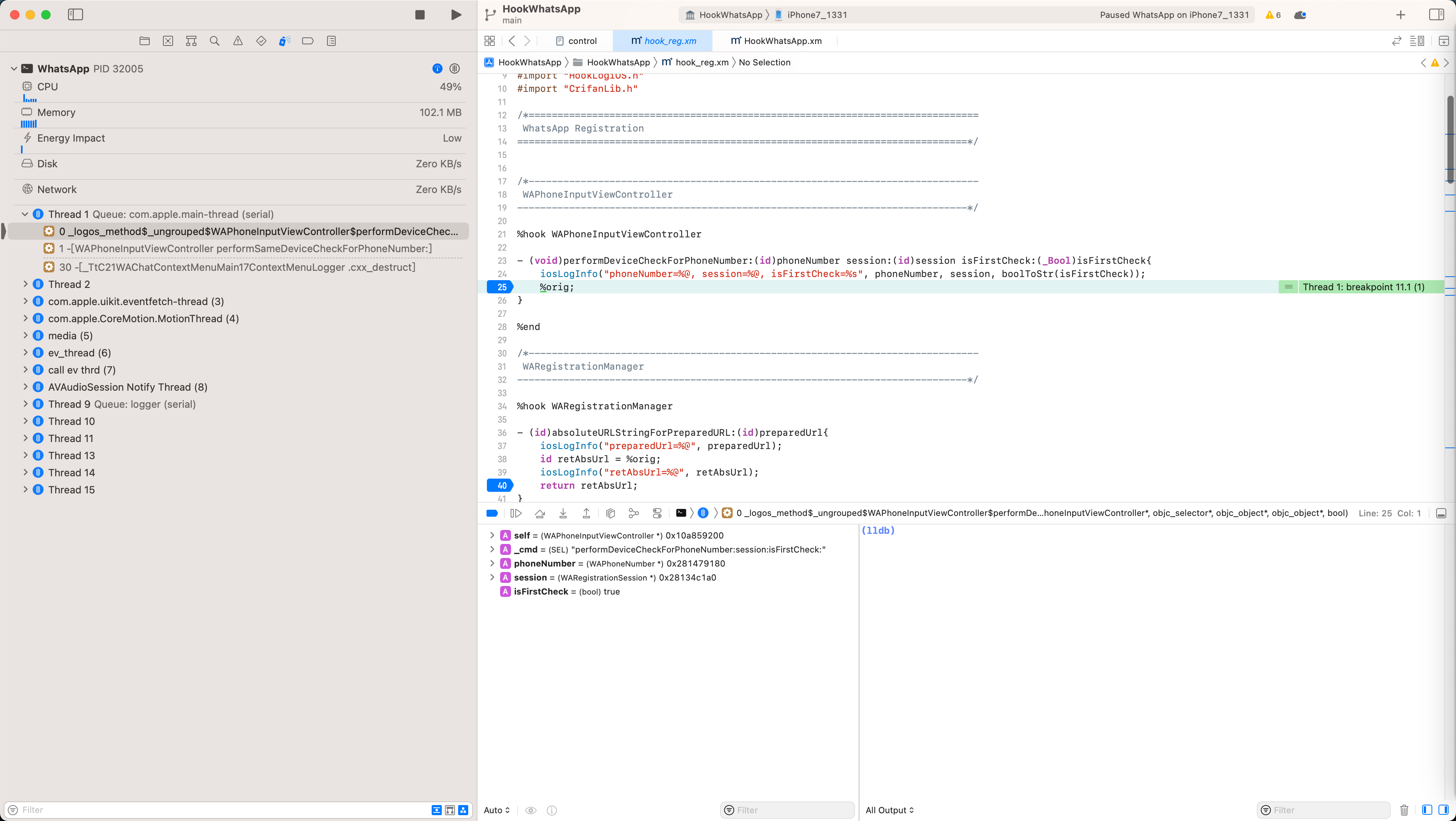Image resolution: width=1456 pixels, height=821 pixels.
Task: Select the Debug navigator icon
Action: tap(284, 41)
